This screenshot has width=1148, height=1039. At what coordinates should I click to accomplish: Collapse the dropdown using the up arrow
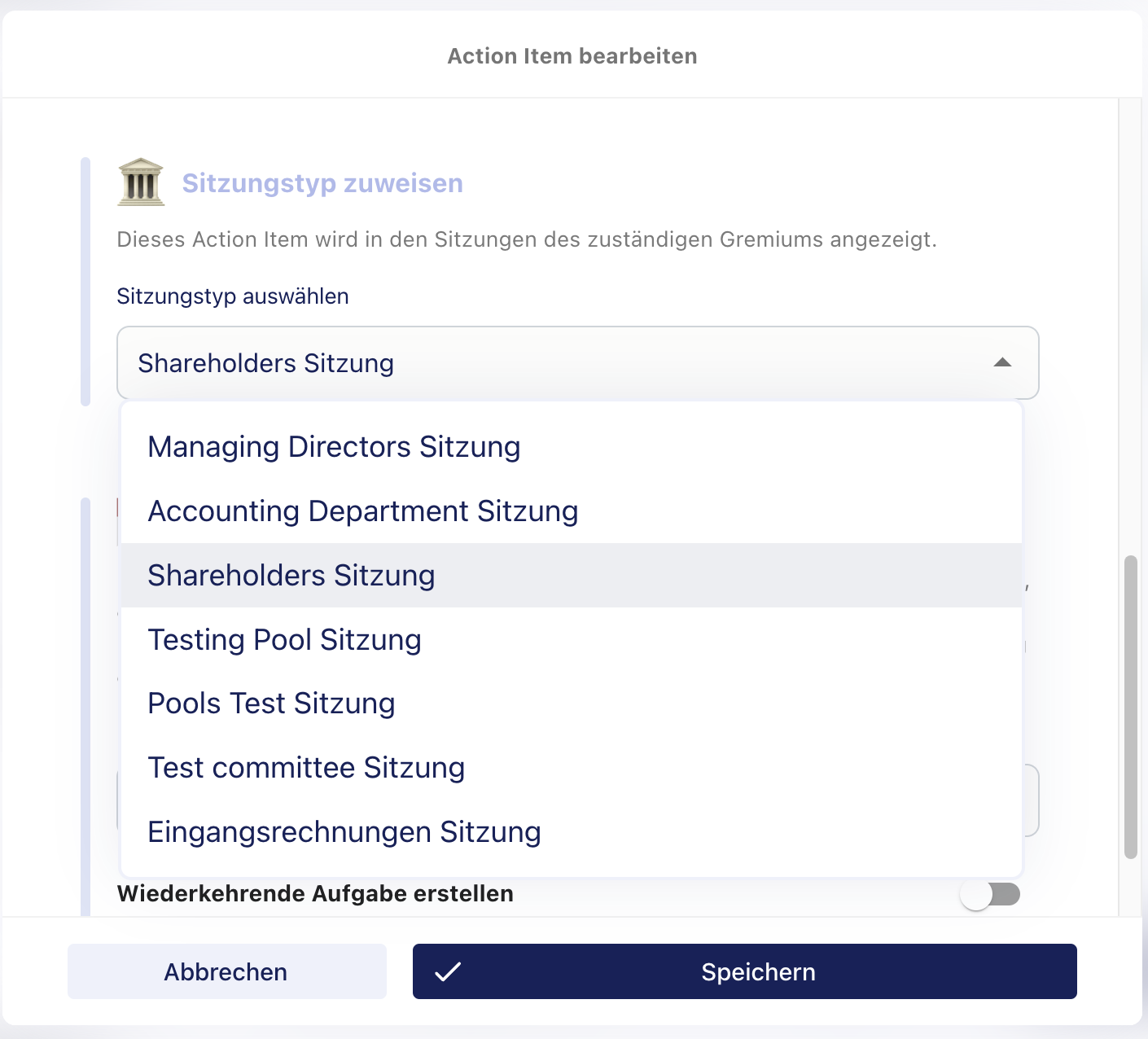(x=1002, y=362)
